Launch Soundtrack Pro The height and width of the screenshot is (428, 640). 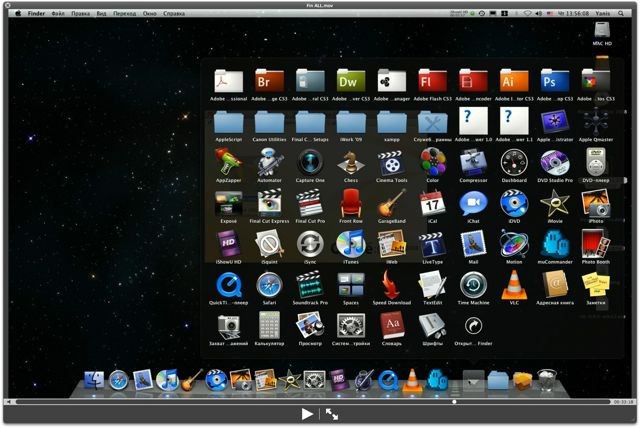coord(310,285)
